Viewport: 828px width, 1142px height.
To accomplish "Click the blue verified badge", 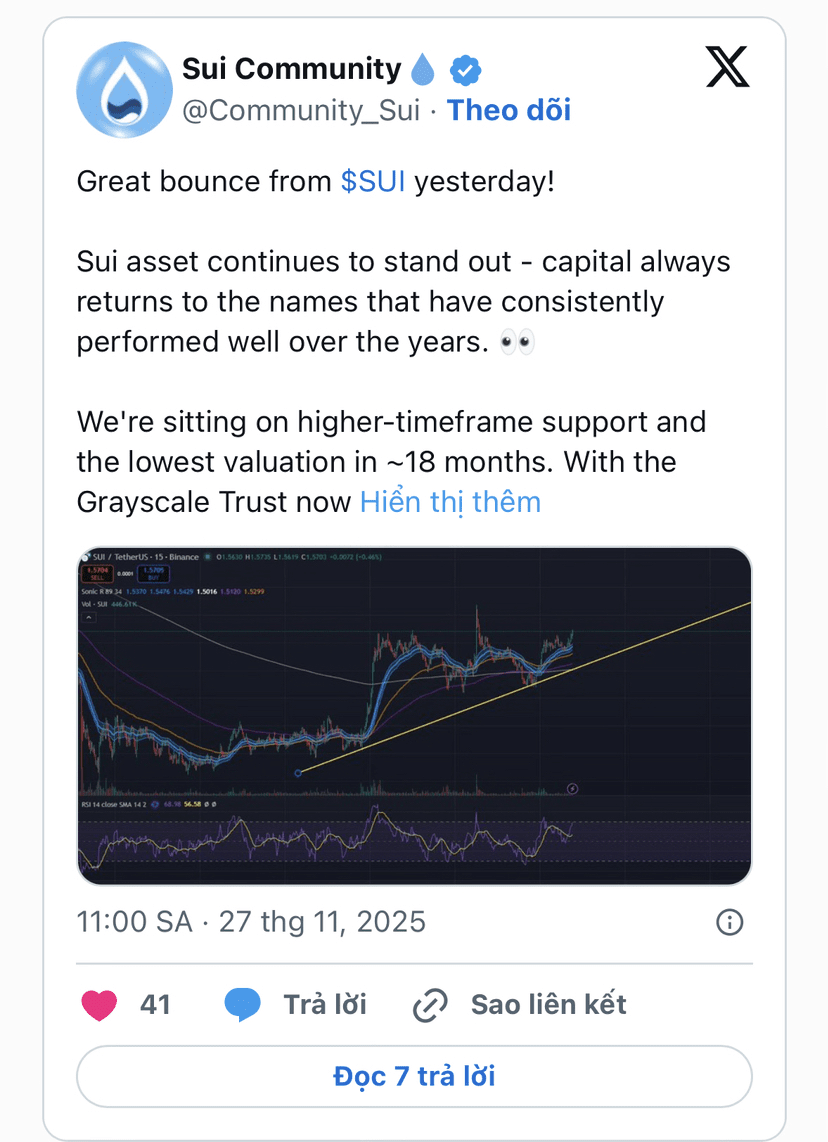I will pos(465,71).
